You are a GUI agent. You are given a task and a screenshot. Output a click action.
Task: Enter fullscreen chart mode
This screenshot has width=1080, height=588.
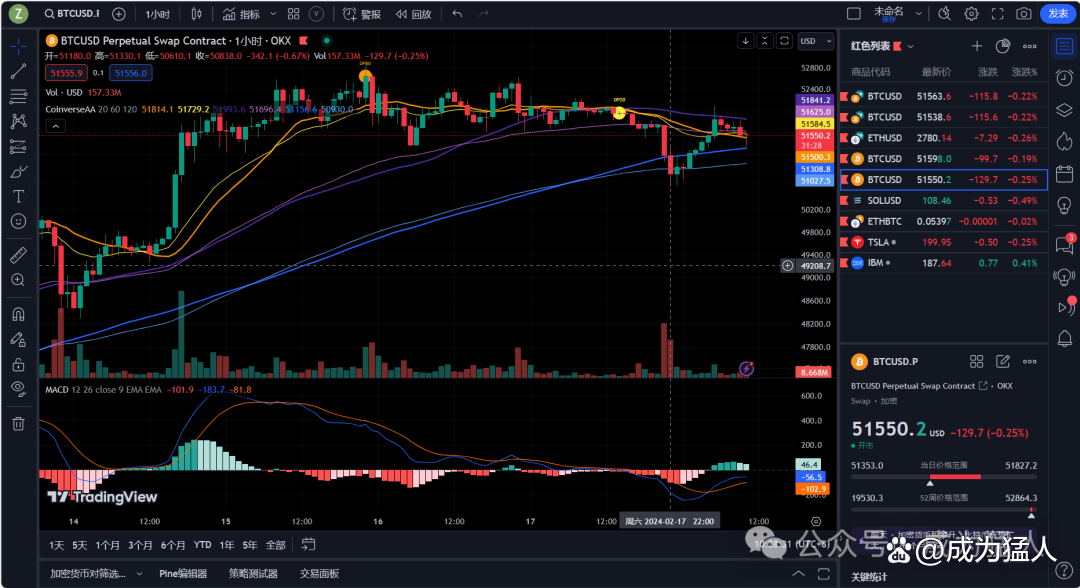(997, 14)
